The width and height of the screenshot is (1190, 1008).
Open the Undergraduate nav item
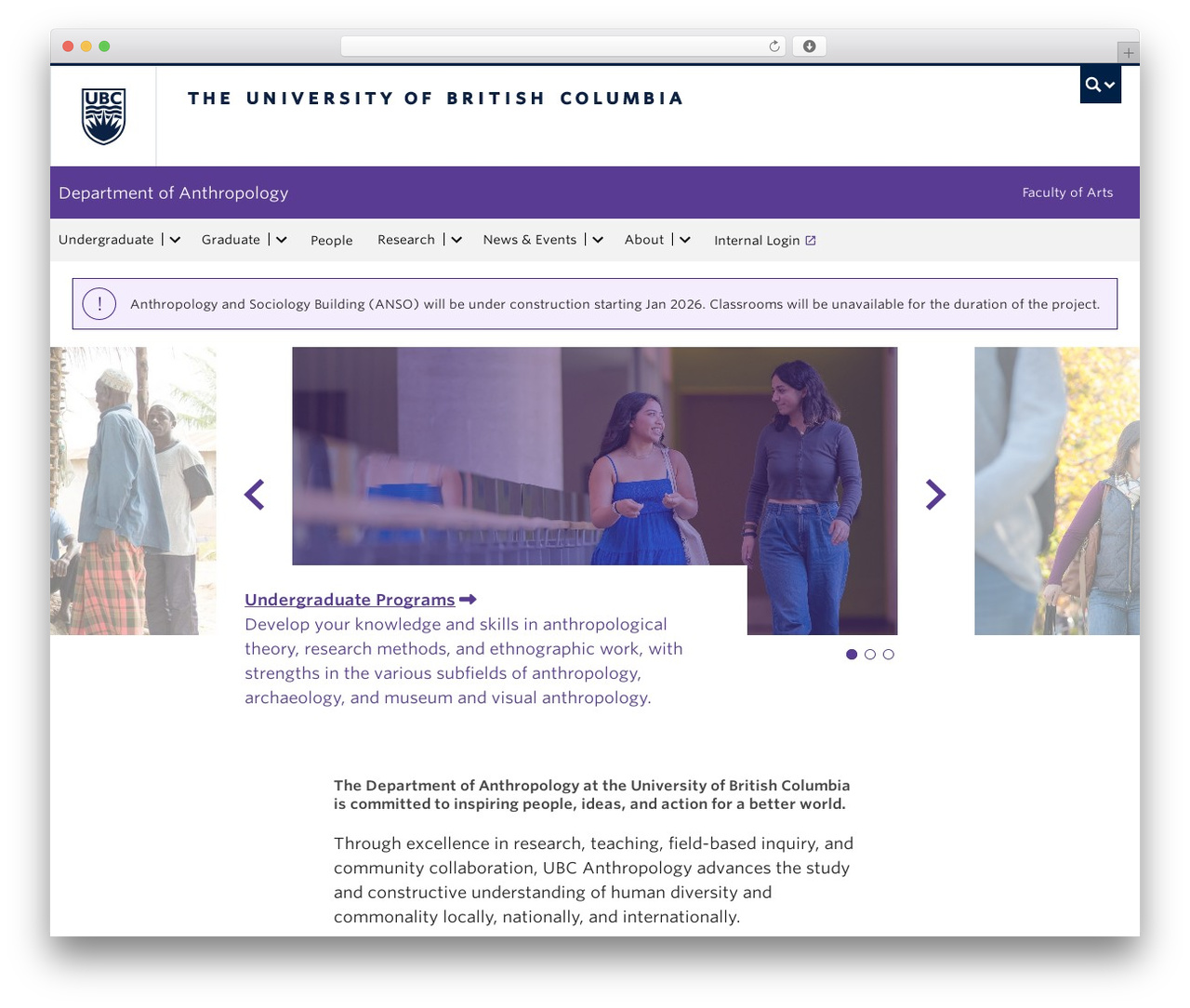point(106,240)
